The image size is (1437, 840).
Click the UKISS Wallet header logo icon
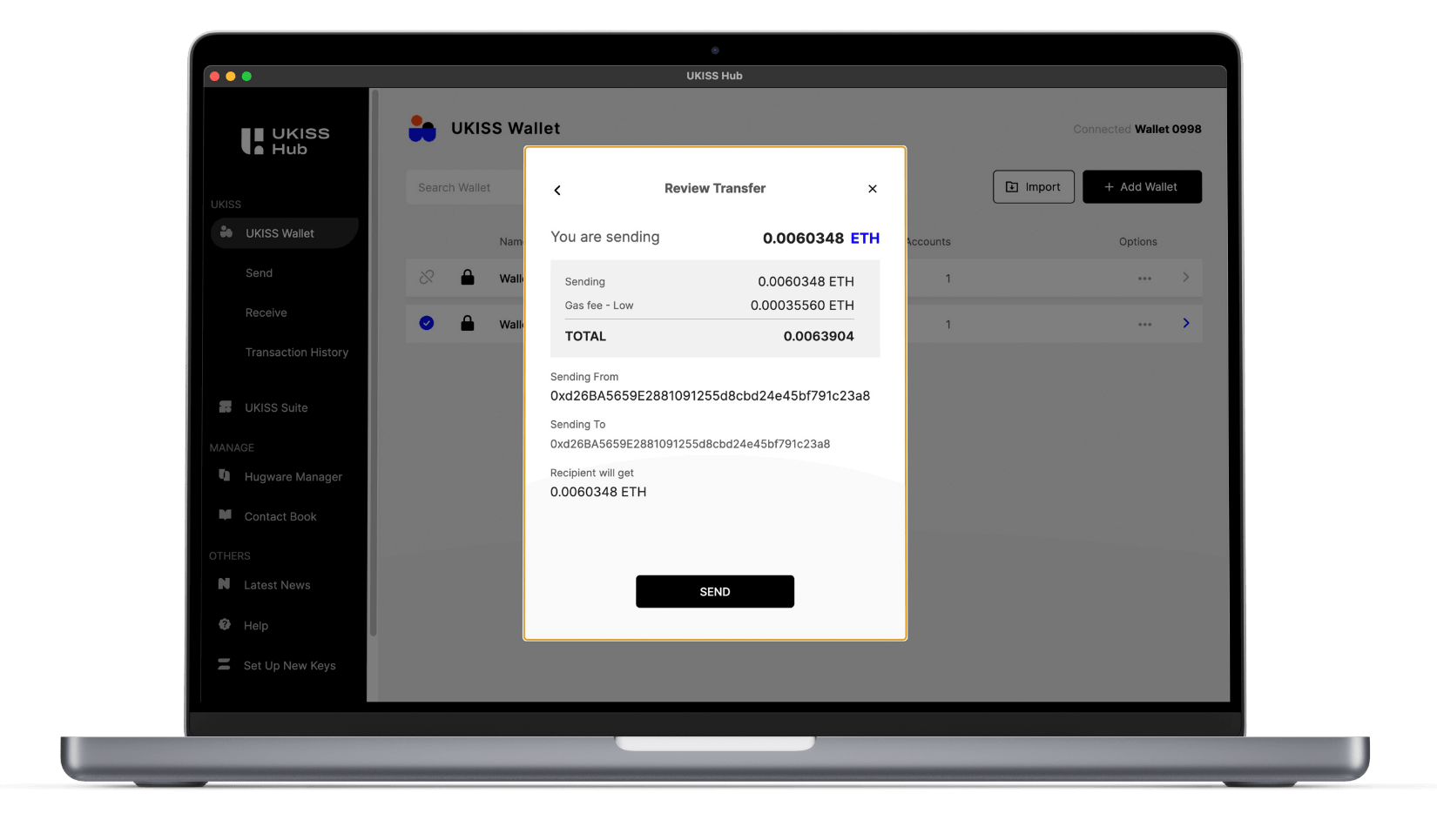tap(422, 129)
